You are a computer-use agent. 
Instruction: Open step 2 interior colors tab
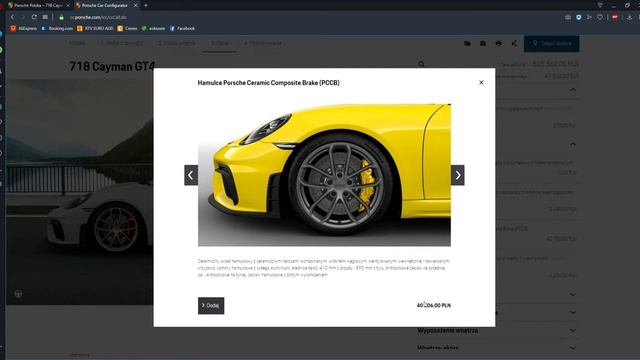point(177,43)
